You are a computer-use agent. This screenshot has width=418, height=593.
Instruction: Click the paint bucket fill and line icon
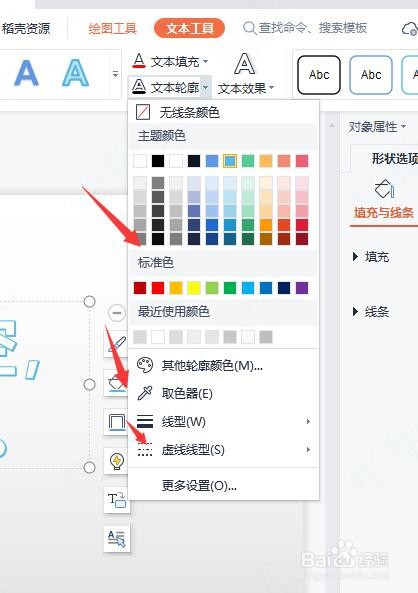point(384,189)
